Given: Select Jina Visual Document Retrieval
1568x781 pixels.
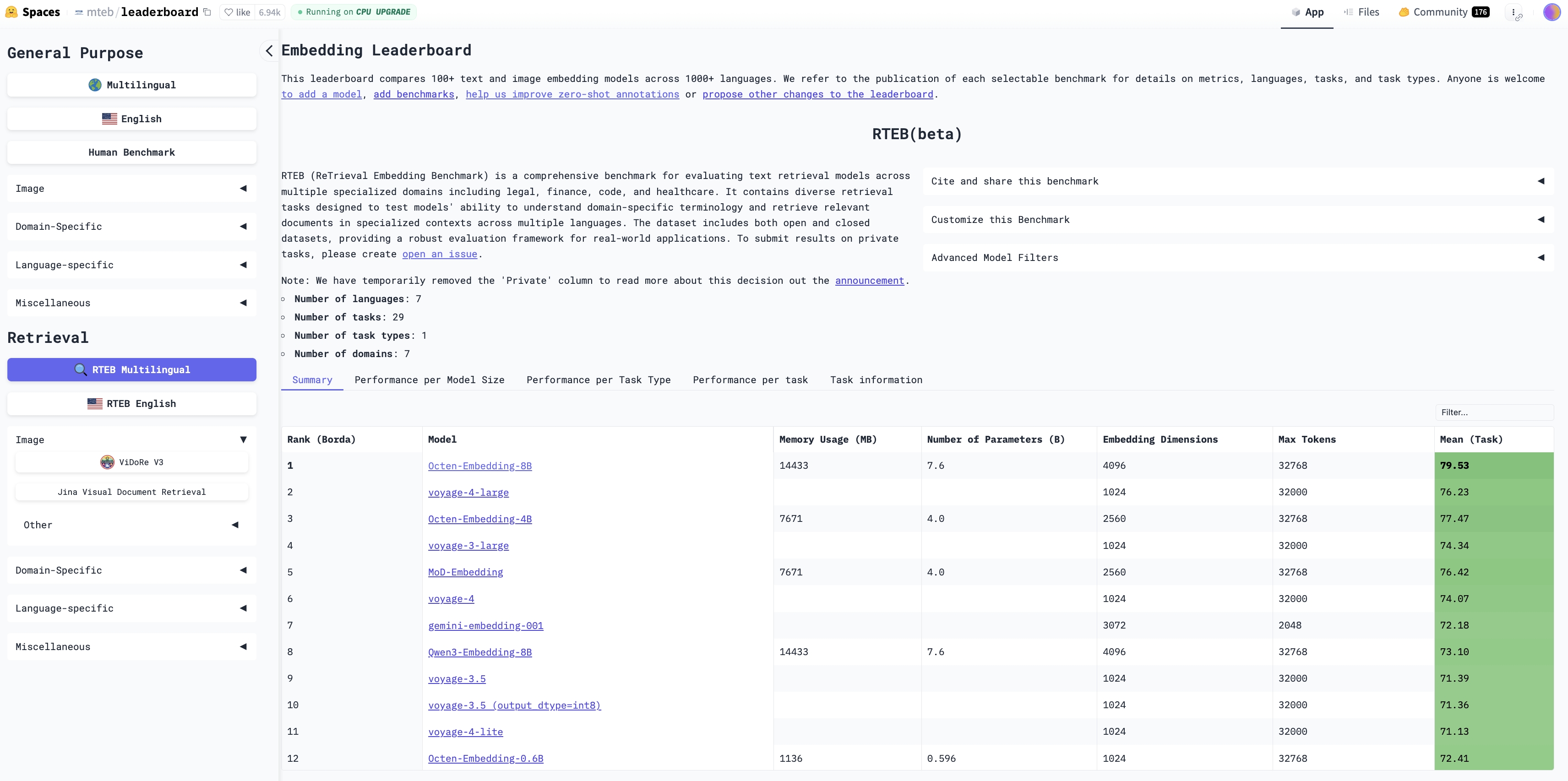Looking at the screenshot, I should (x=131, y=492).
